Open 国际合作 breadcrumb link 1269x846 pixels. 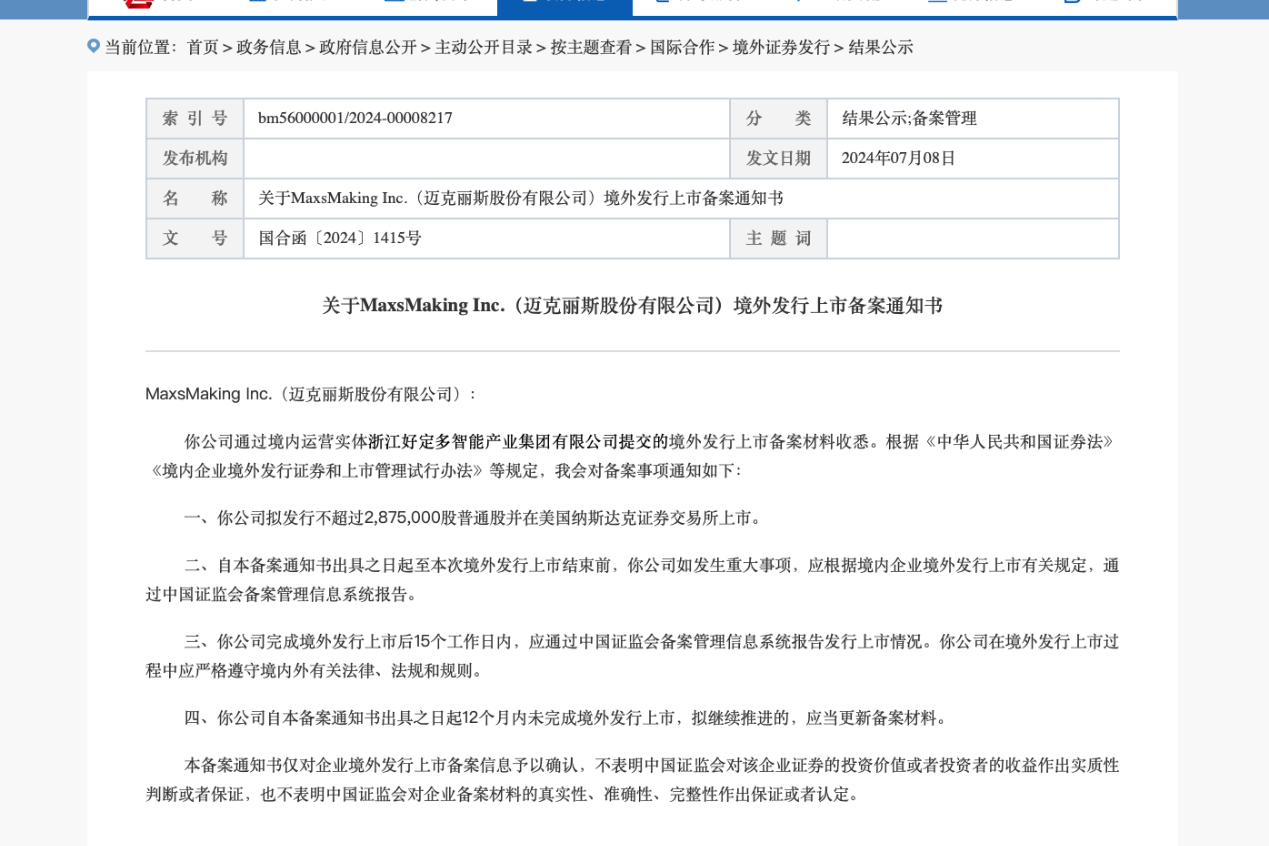click(x=682, y=47)
